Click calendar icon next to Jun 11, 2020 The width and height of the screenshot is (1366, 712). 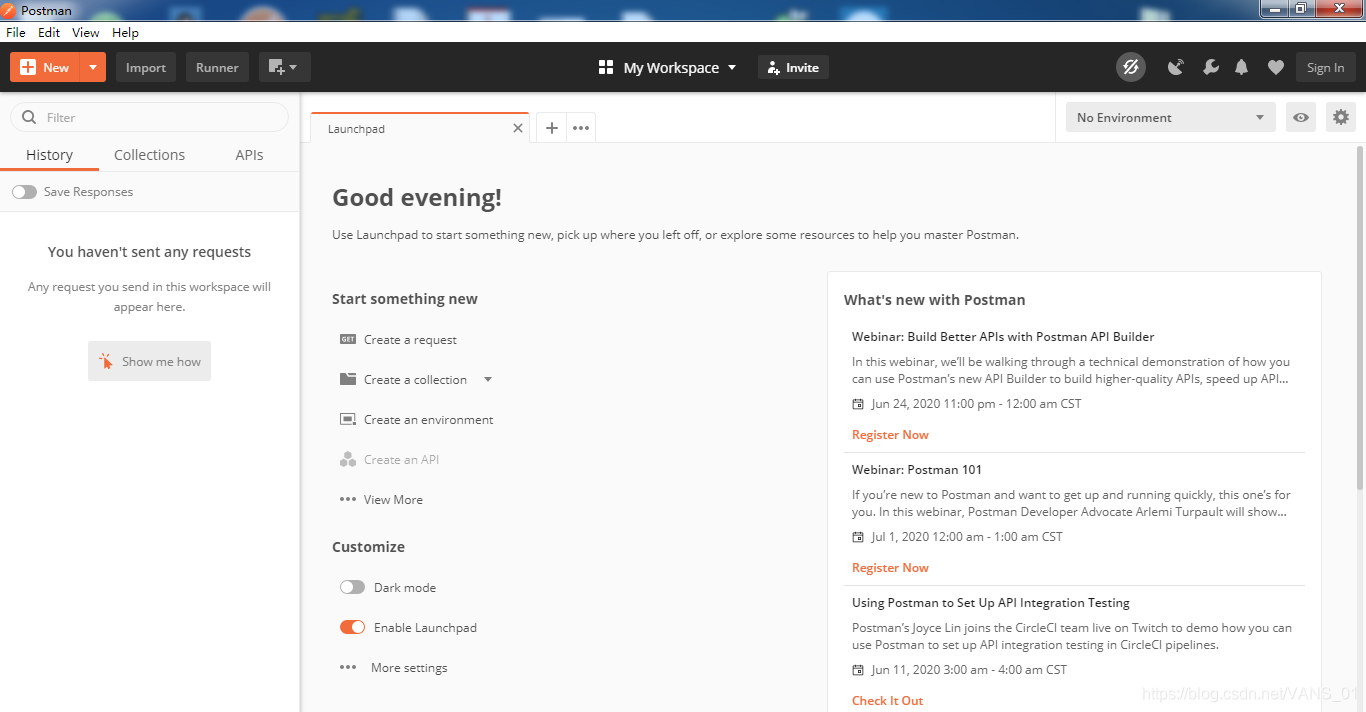(x=858, y=670)
